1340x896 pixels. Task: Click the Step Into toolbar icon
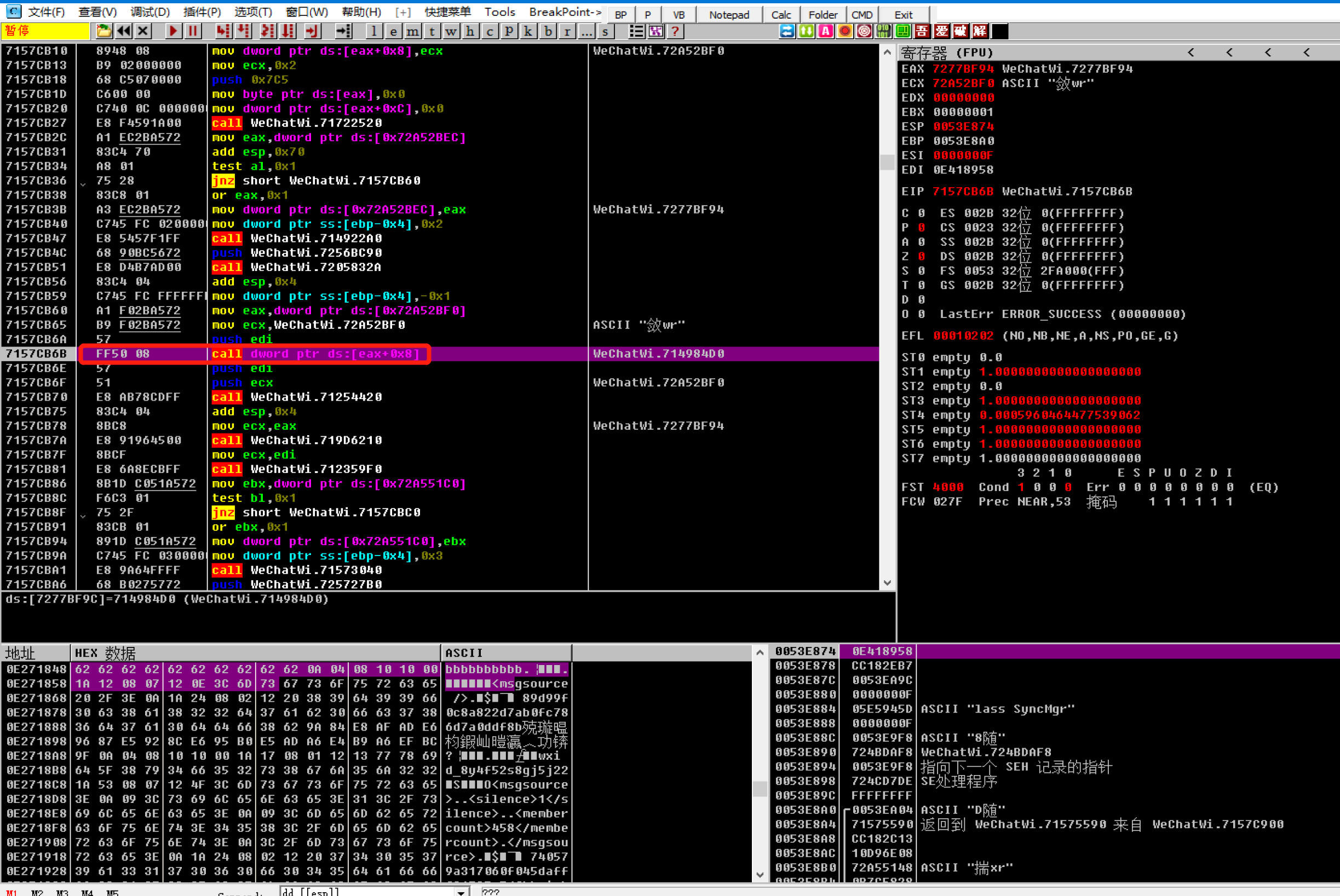click(223, 31)
